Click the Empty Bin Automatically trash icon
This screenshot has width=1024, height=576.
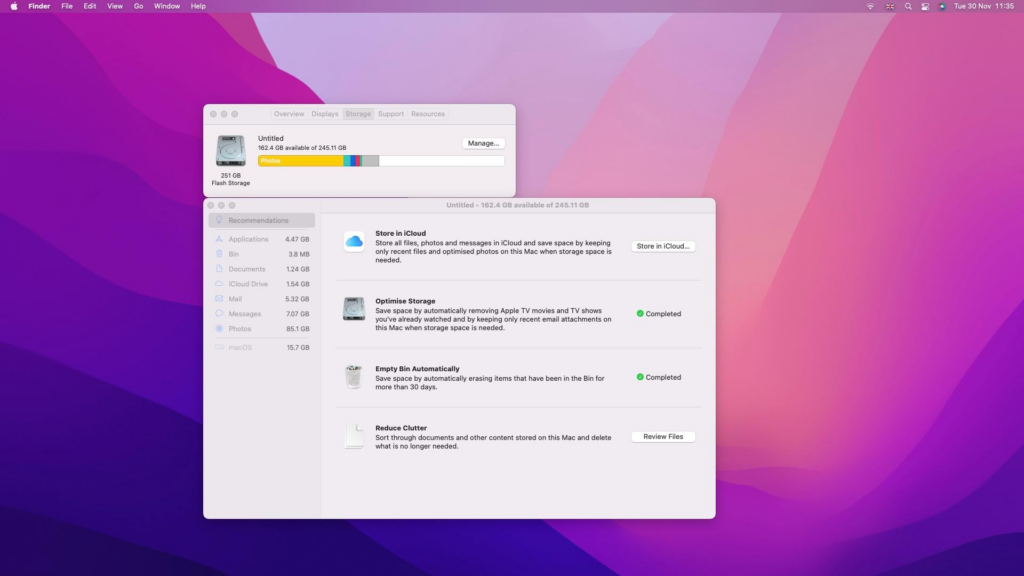point(353,377)
